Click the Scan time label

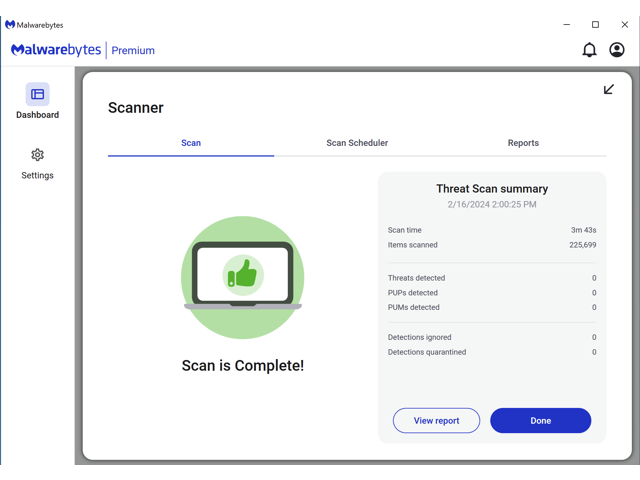[404, 230]
